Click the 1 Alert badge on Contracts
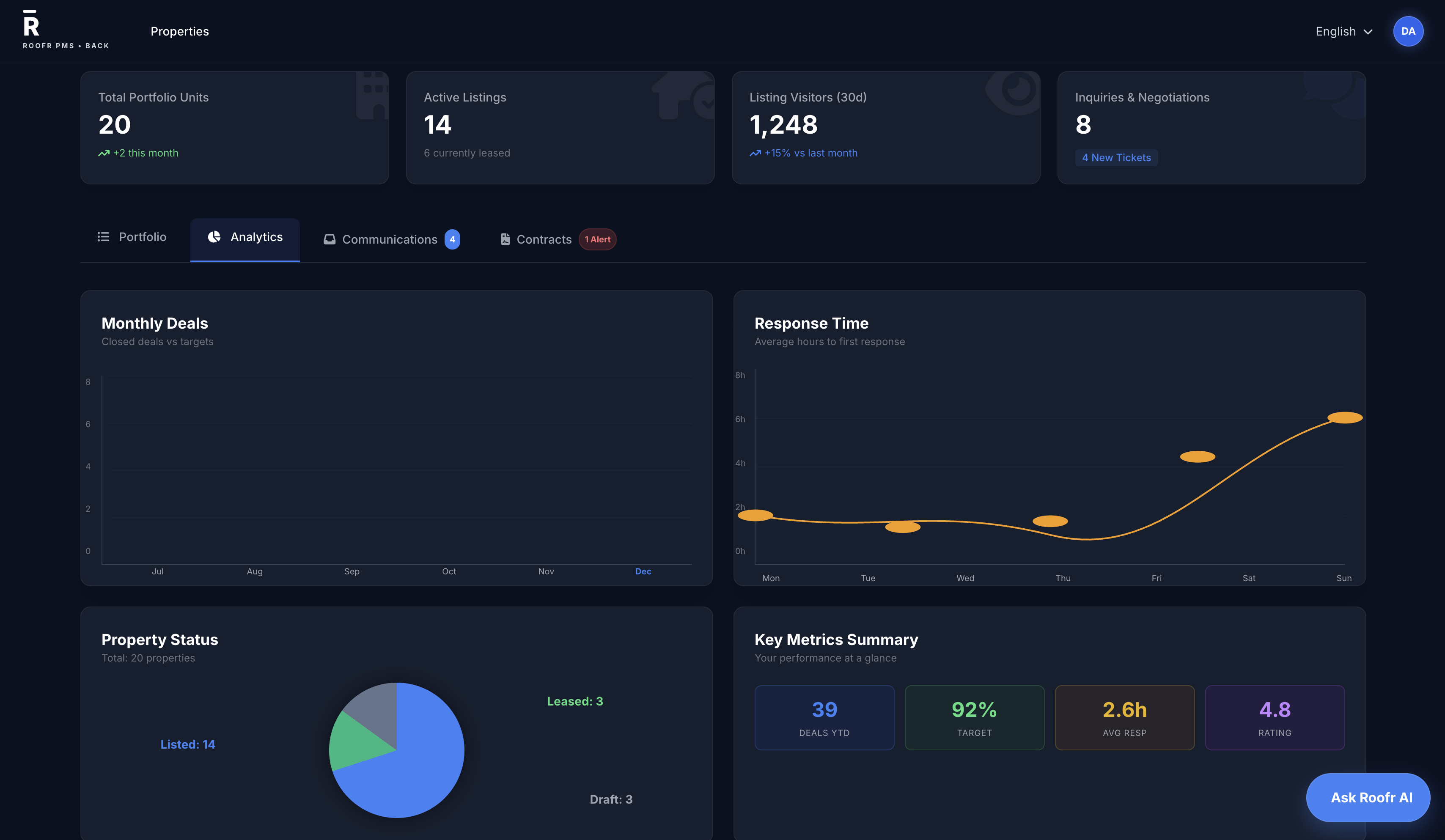1445x840 pixels. point(597,239)
